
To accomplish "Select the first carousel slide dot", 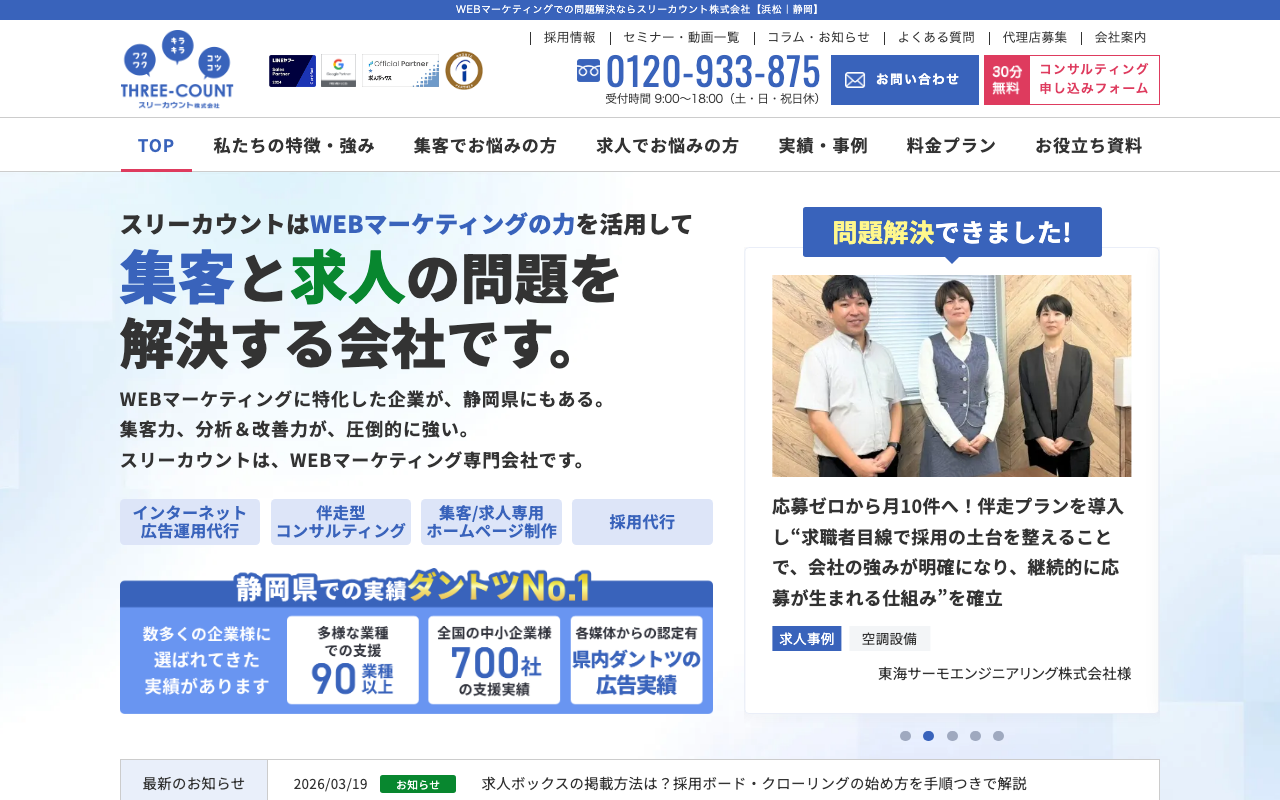I will [x=905, y=736].
